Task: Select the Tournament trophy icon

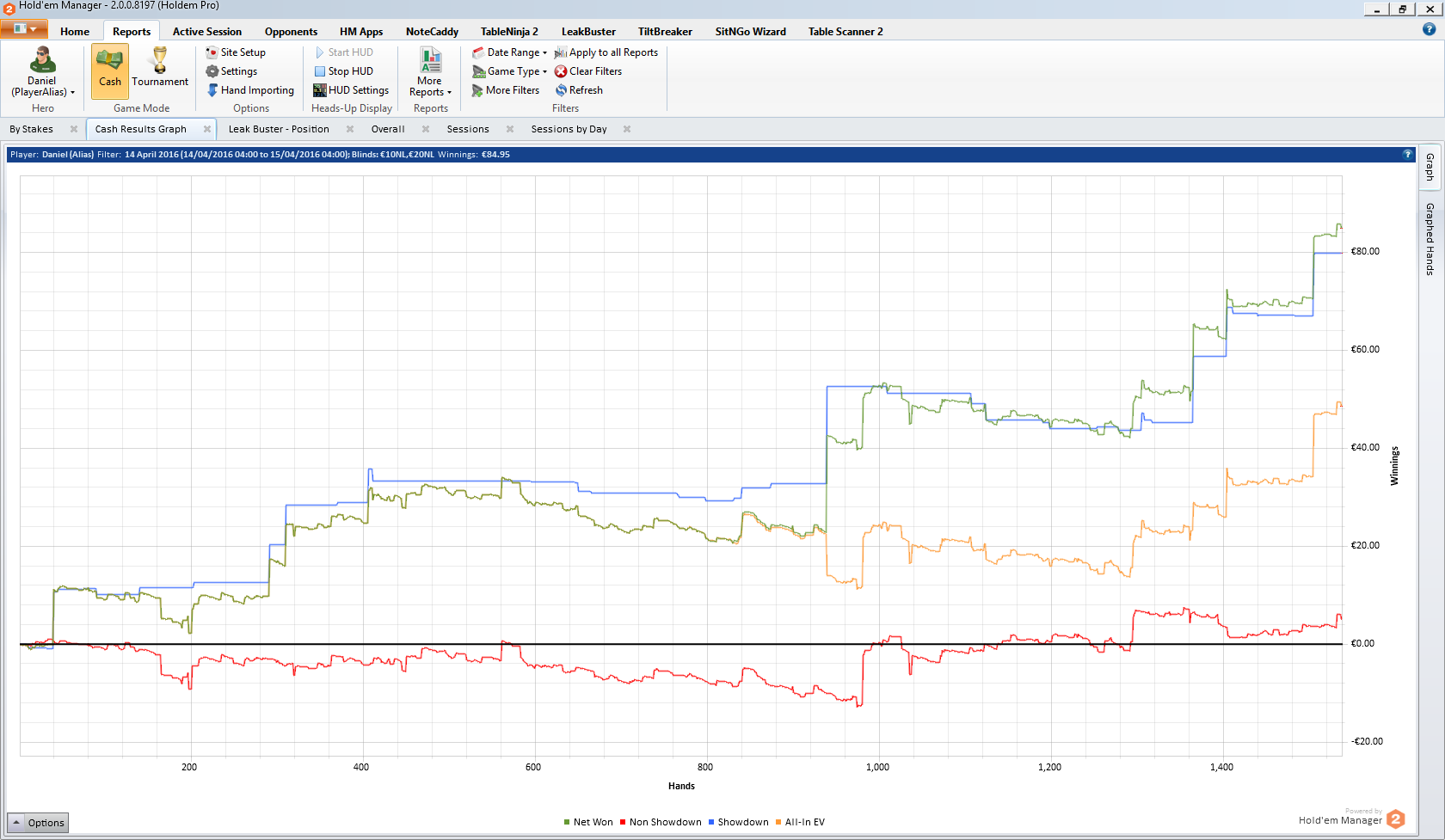Action: [x=160, y=60]
